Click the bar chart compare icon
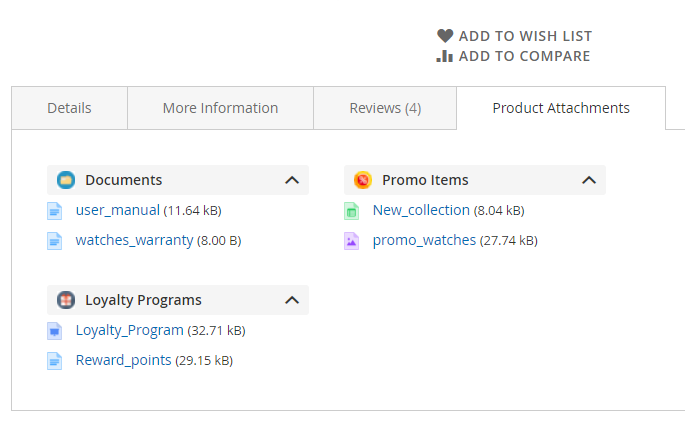 [x=445, y=56]
